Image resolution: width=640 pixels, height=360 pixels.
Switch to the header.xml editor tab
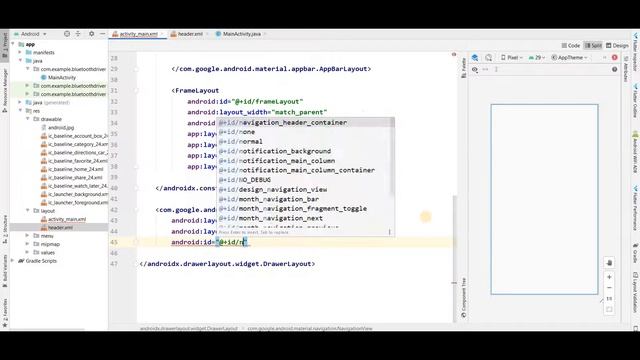189,34
